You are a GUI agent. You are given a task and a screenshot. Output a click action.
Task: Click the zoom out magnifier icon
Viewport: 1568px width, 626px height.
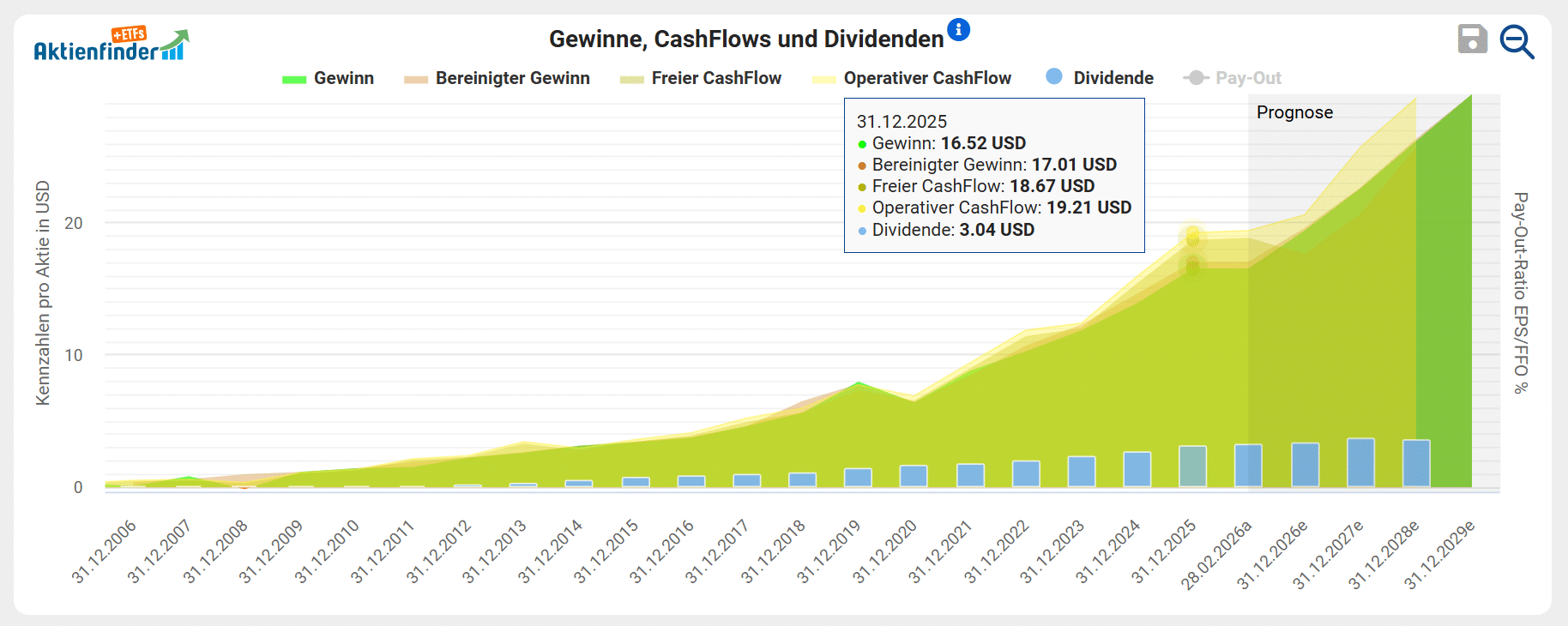pyautogui.click(x=1517, y=41)
